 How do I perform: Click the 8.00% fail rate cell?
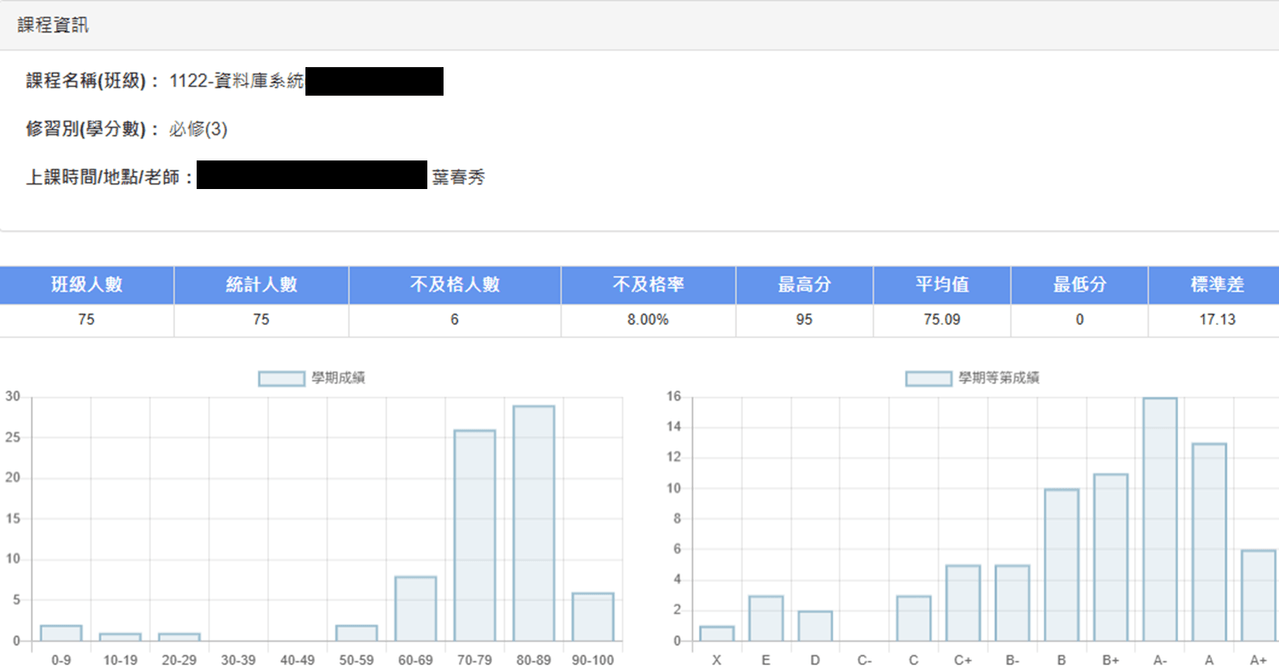tap(648, 320)
